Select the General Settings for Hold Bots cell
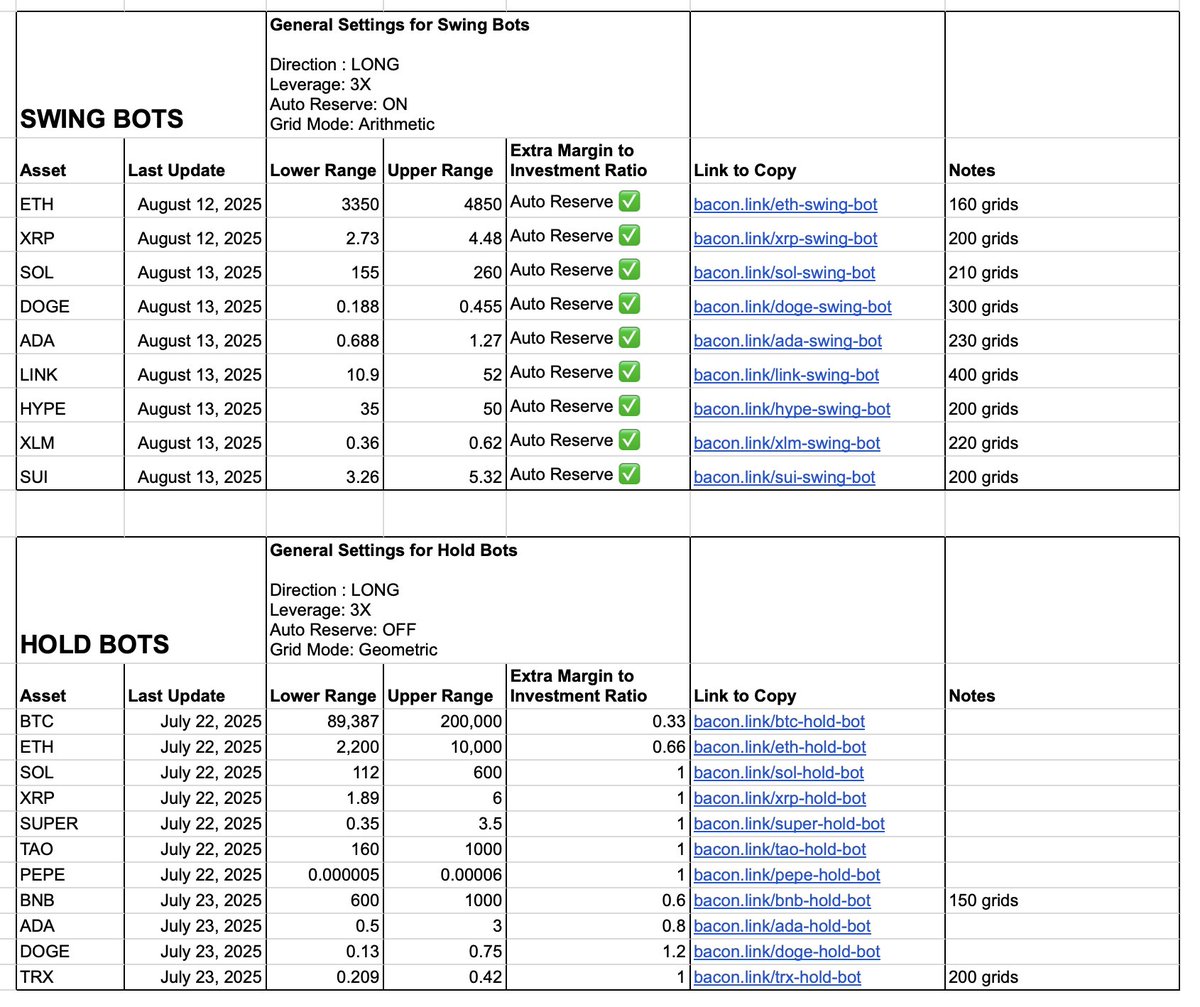1200x1007 pixels. (478, 600)
